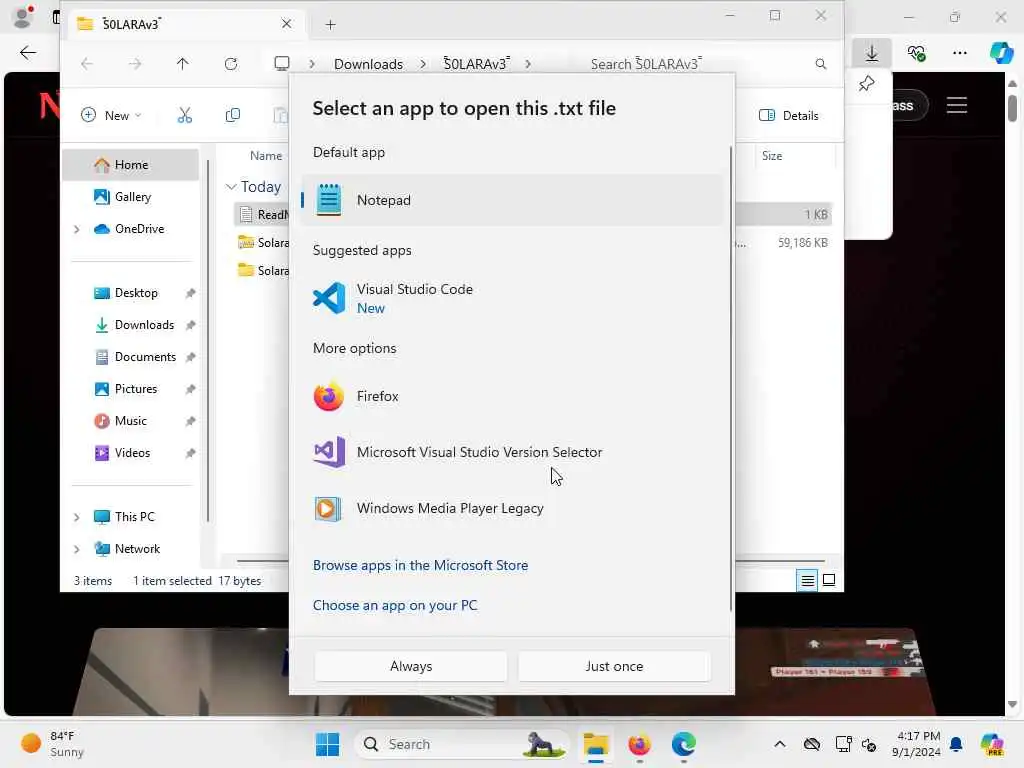Viewport: 1024px width, 768px height.
Task: Click the S0LARAv3 breadcrumb in address bar
Action: click(x=476, y=63)
